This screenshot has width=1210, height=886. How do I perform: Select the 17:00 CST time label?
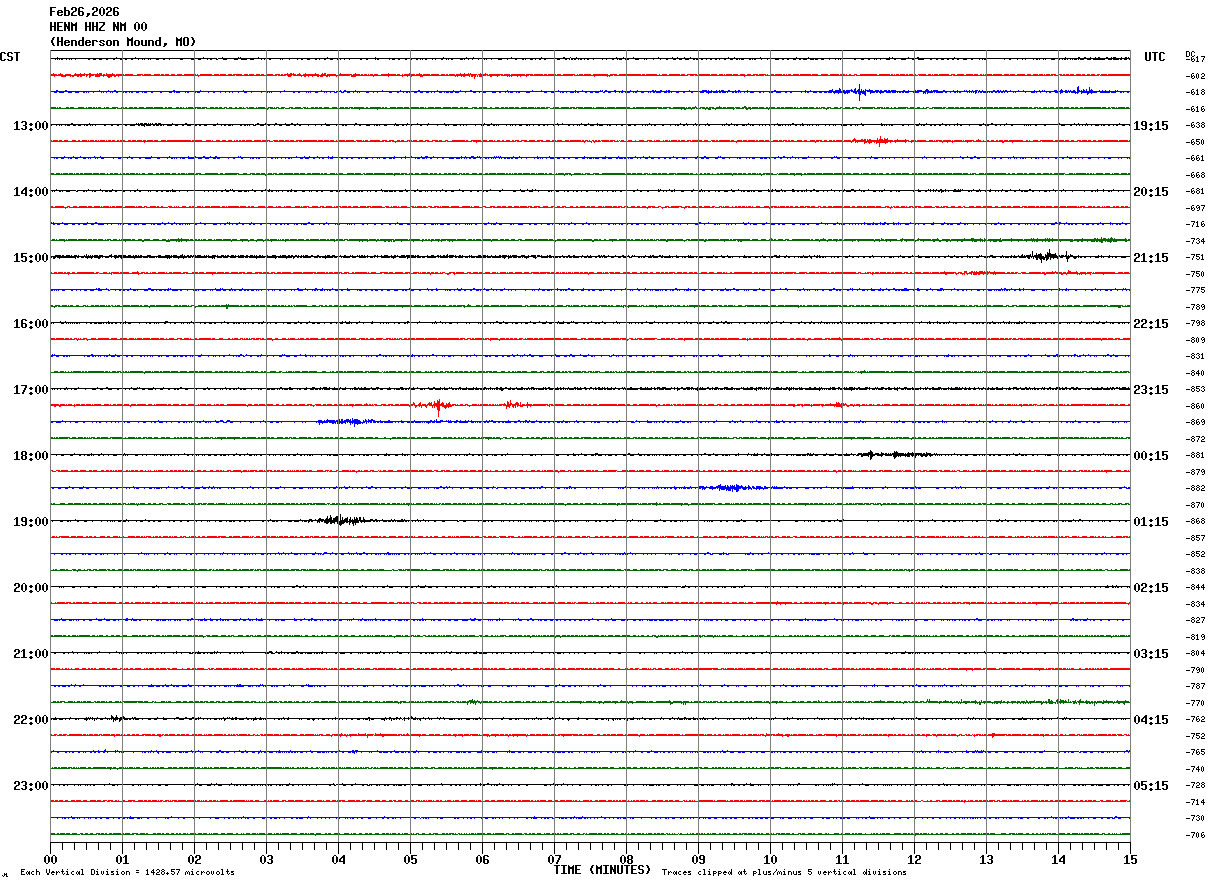(30, 390)
